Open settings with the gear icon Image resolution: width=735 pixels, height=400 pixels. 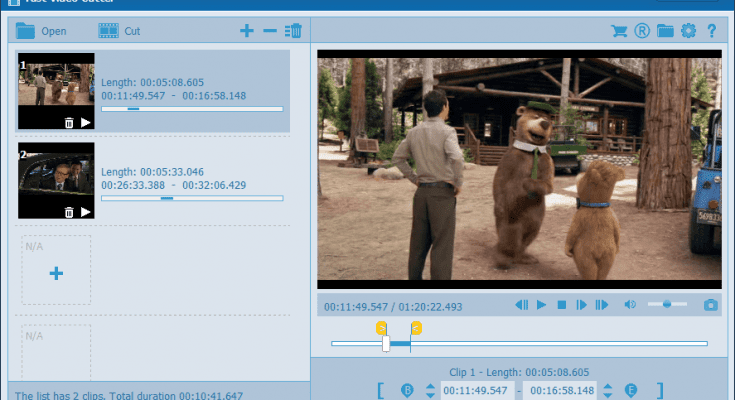[x=688, y=31]
